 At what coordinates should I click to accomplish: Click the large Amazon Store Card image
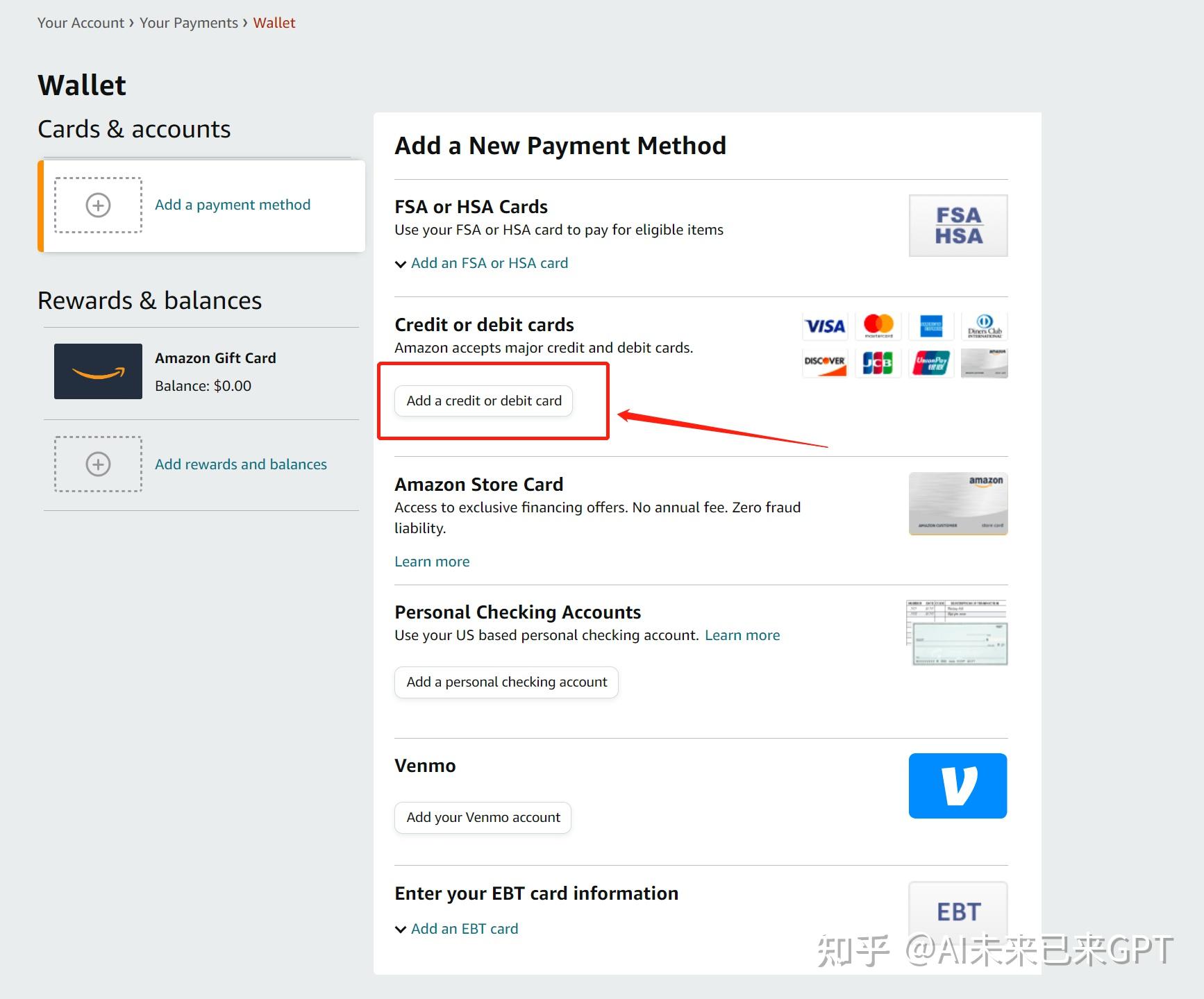958,503
